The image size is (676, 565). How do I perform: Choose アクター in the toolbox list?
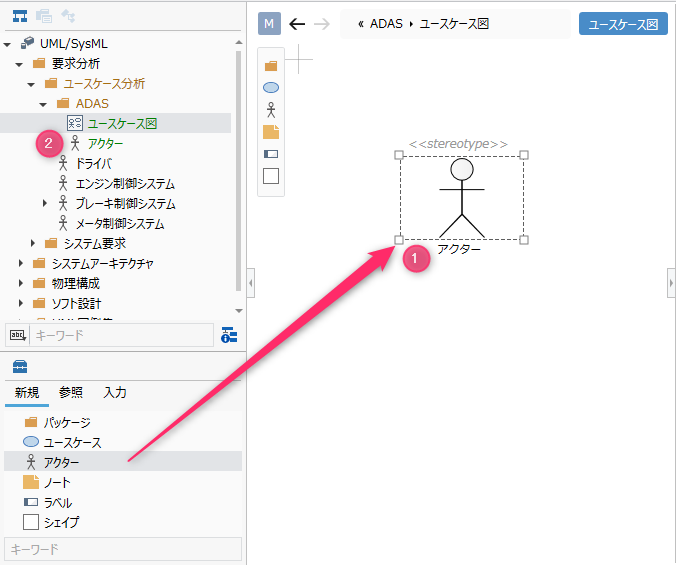pos(122,462)
